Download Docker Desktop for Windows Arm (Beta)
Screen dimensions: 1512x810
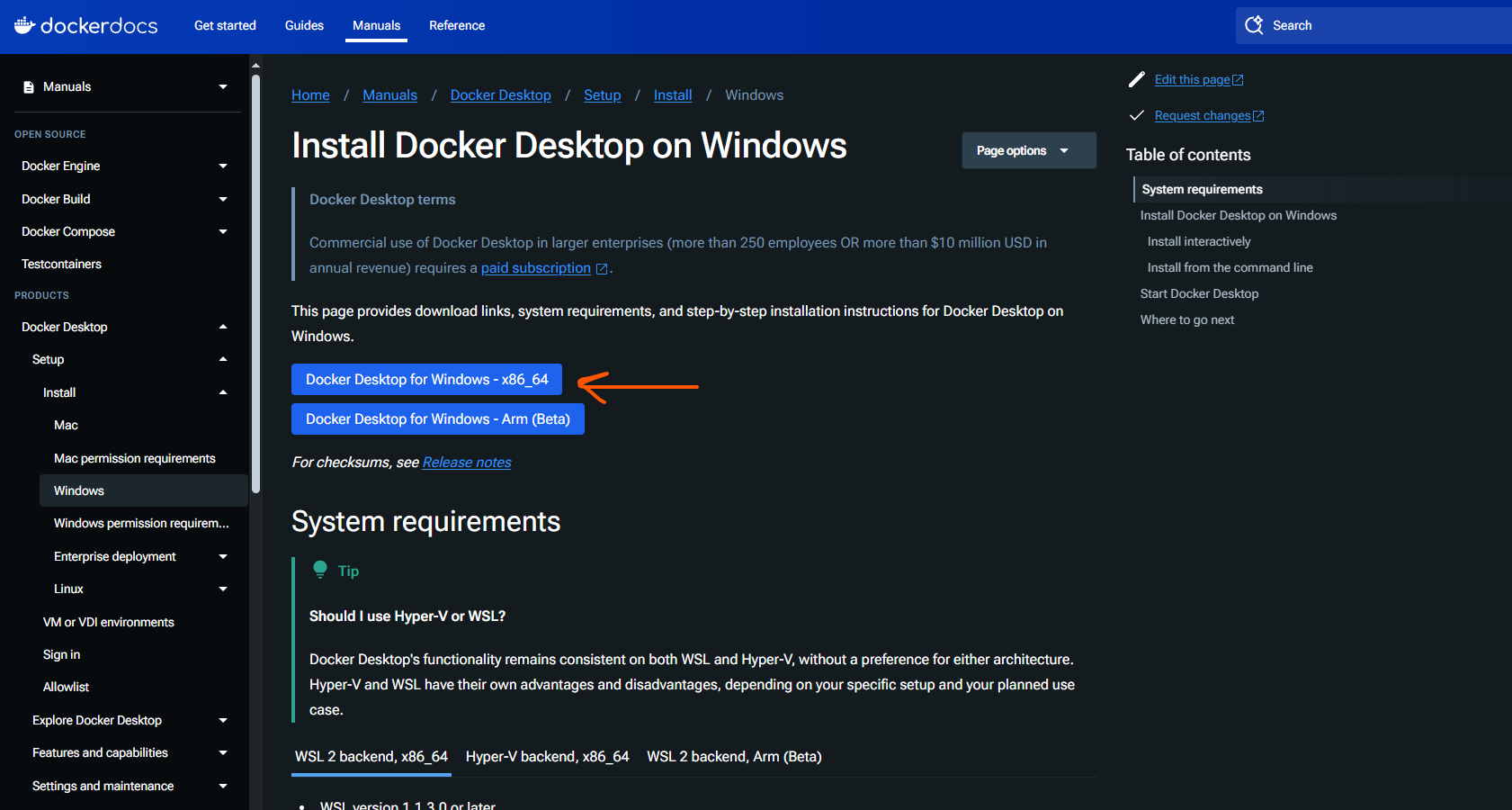(x=438, y=418)
